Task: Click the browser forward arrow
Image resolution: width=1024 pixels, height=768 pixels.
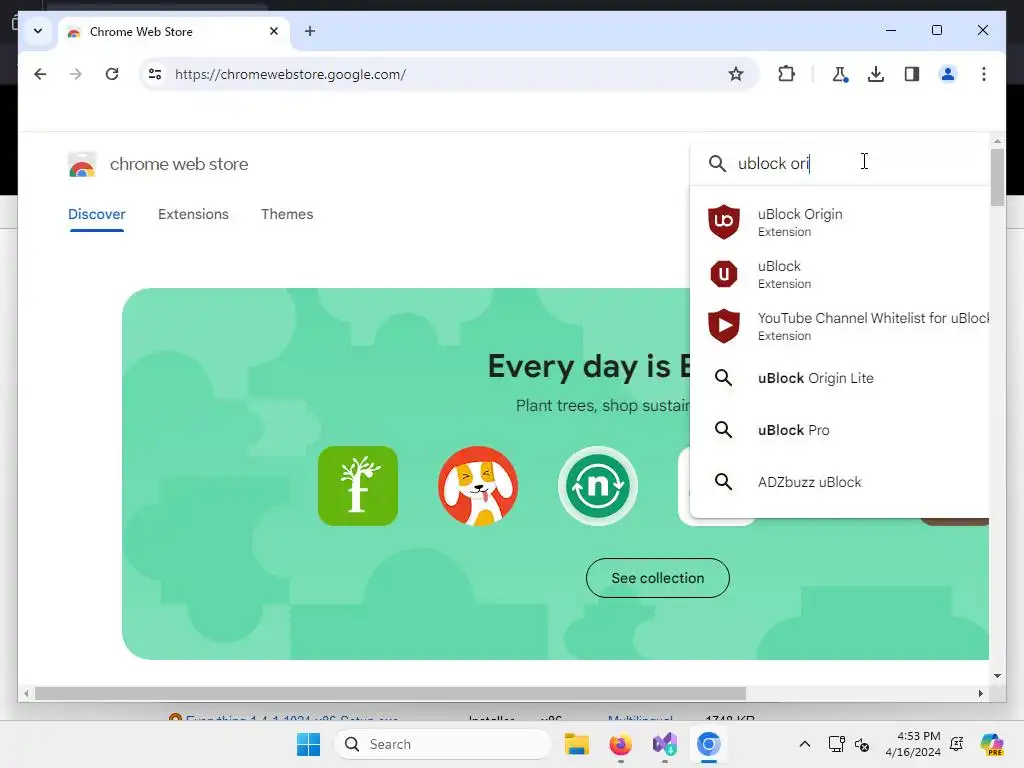Action: click(76, 74)
